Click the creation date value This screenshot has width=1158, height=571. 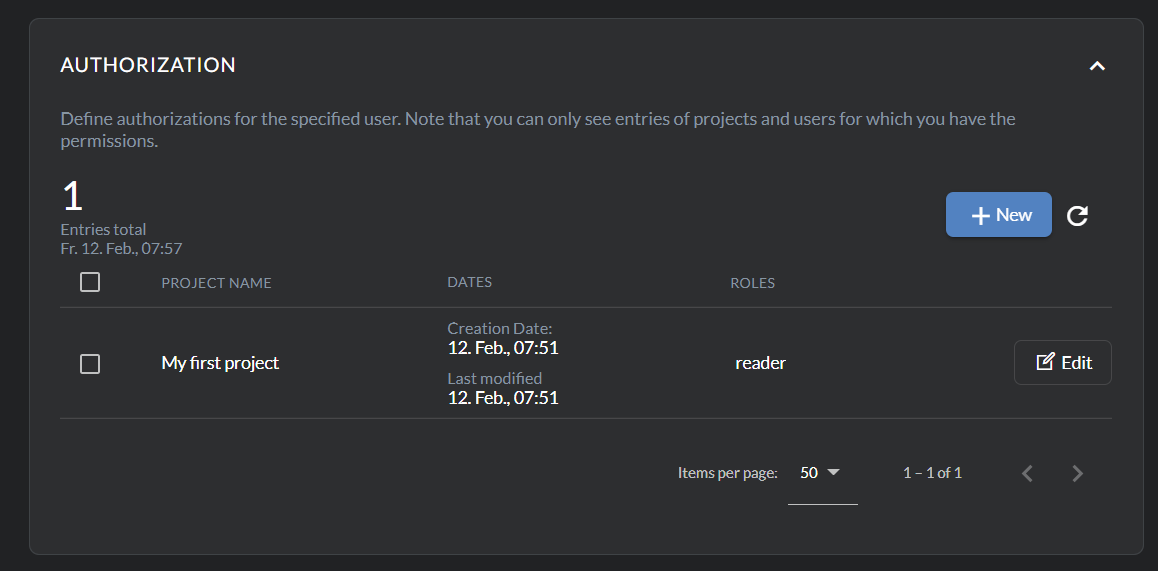pos(502,348)
